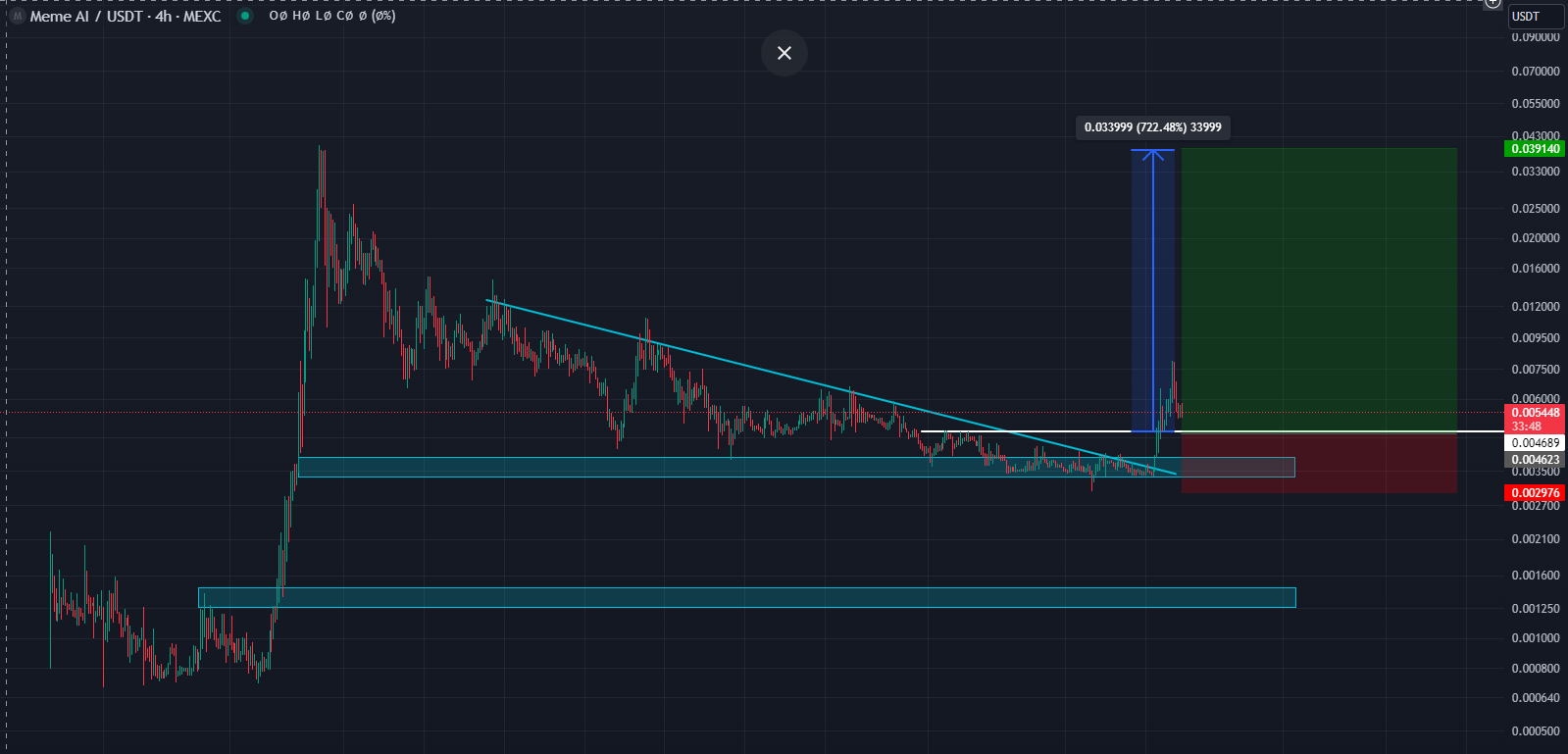The width and height of the screenshot is (1568, 754).
Task: Select the green 0.039140 target price label
Action: (1535, 149)
